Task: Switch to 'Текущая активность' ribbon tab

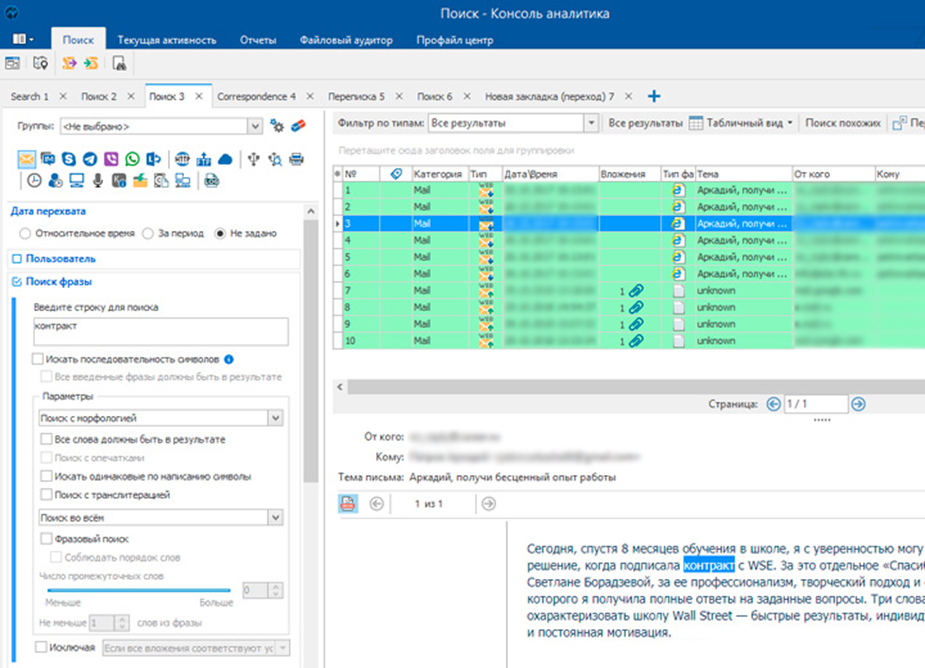Action: coord(167,40)
